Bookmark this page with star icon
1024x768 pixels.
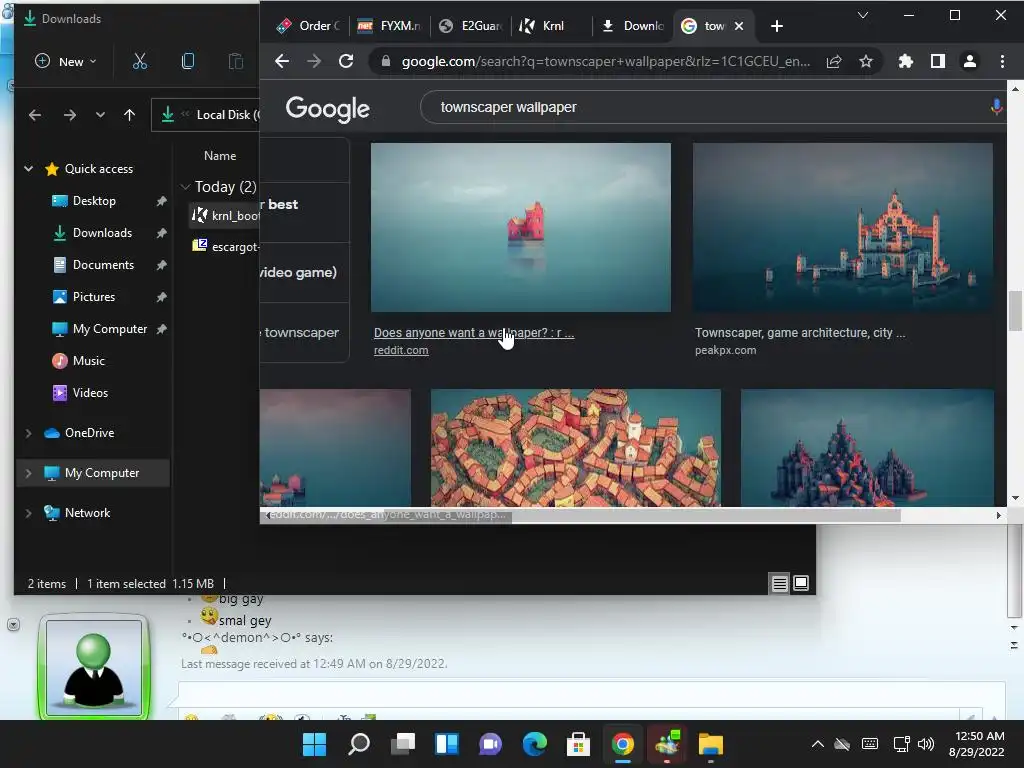click(866, 61)
